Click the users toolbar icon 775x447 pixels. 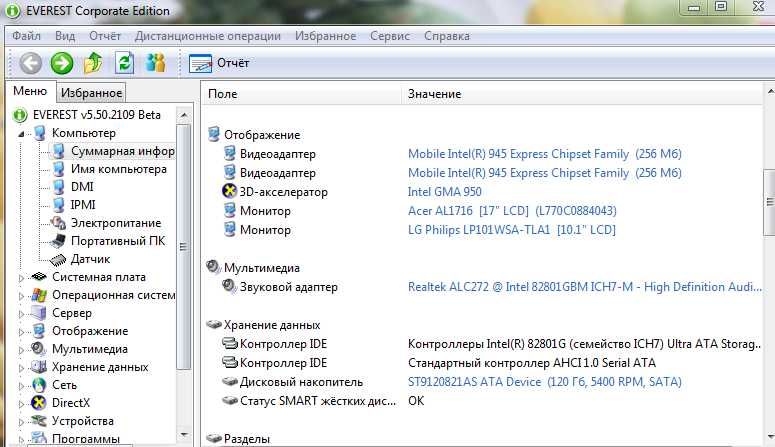point(156,63)
